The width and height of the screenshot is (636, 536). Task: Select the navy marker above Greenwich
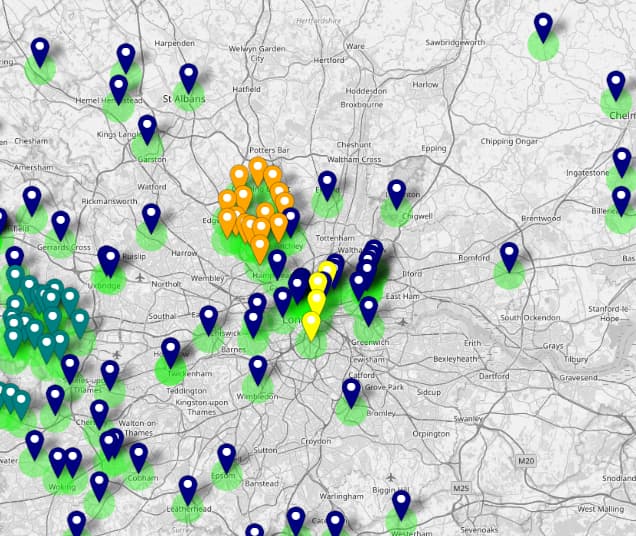coord(369,310)
